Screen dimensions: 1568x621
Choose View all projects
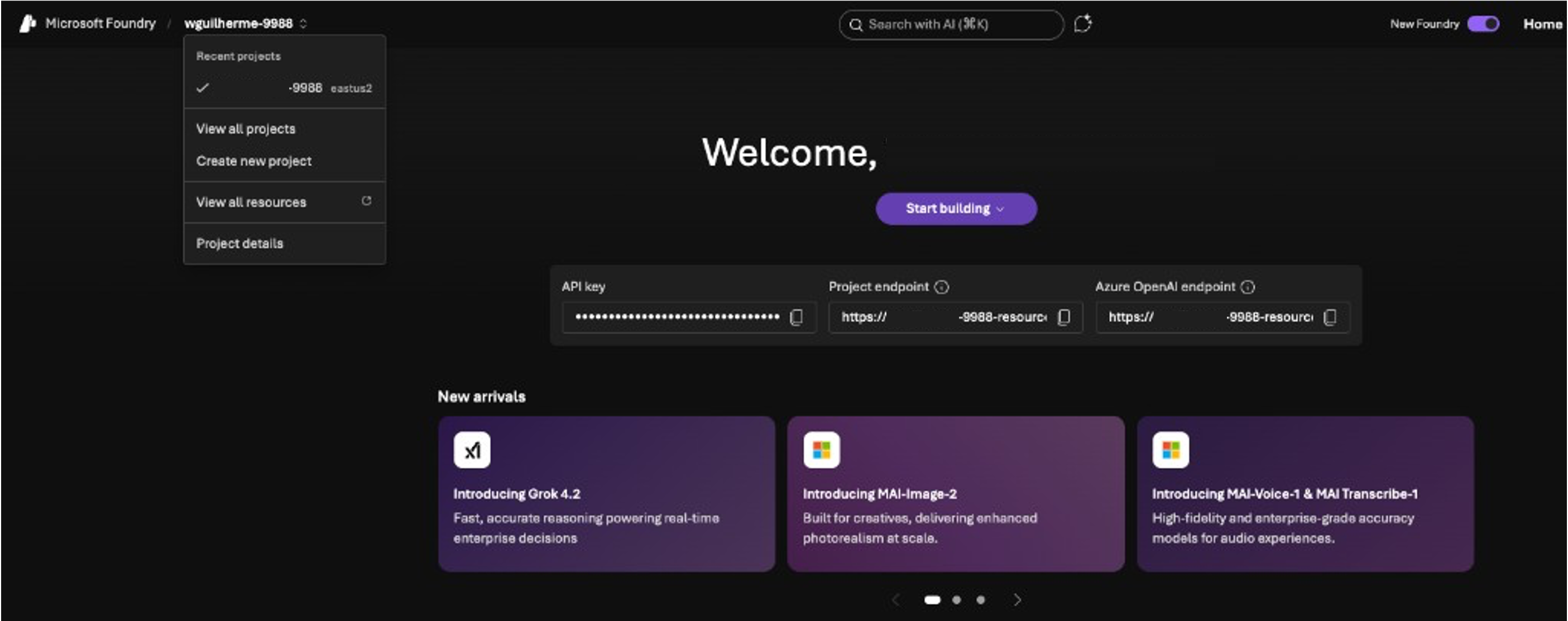coord(284,129)
